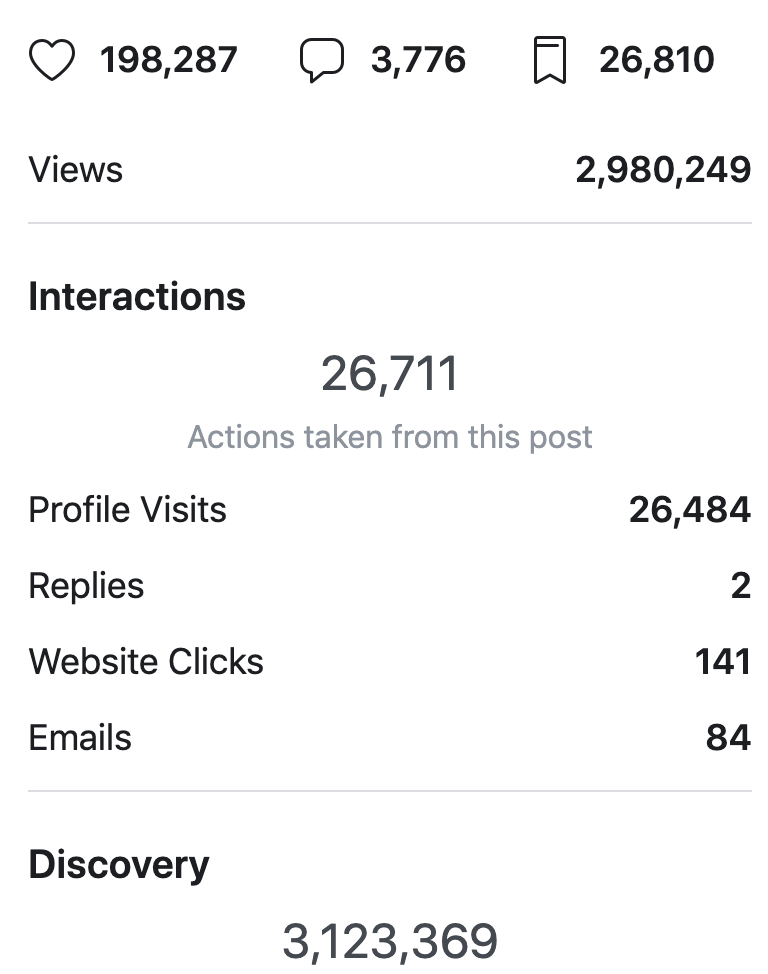Open the Views row label
The image size is (768, 974).
[x=76, y=170]
